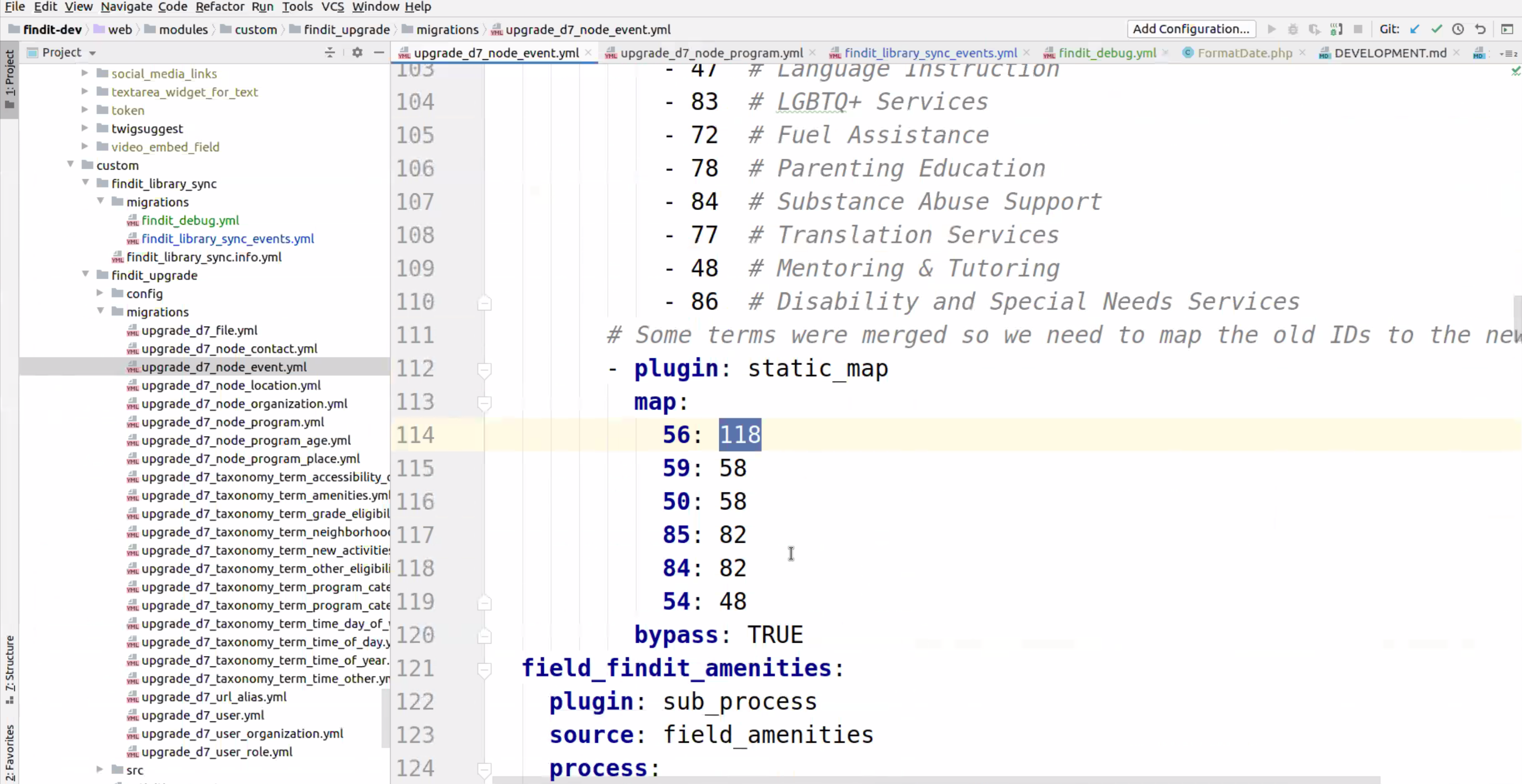This screenshot has width=1522, height=784.
Task: Show hidden tabs list dropdown
Action: 1508,53
